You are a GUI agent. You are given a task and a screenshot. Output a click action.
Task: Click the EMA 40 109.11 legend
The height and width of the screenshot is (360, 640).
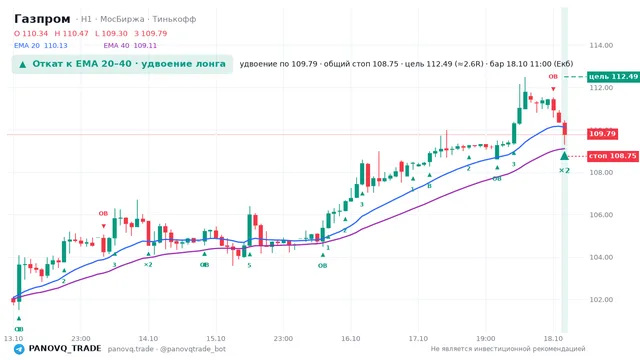(x=130, y=46)
